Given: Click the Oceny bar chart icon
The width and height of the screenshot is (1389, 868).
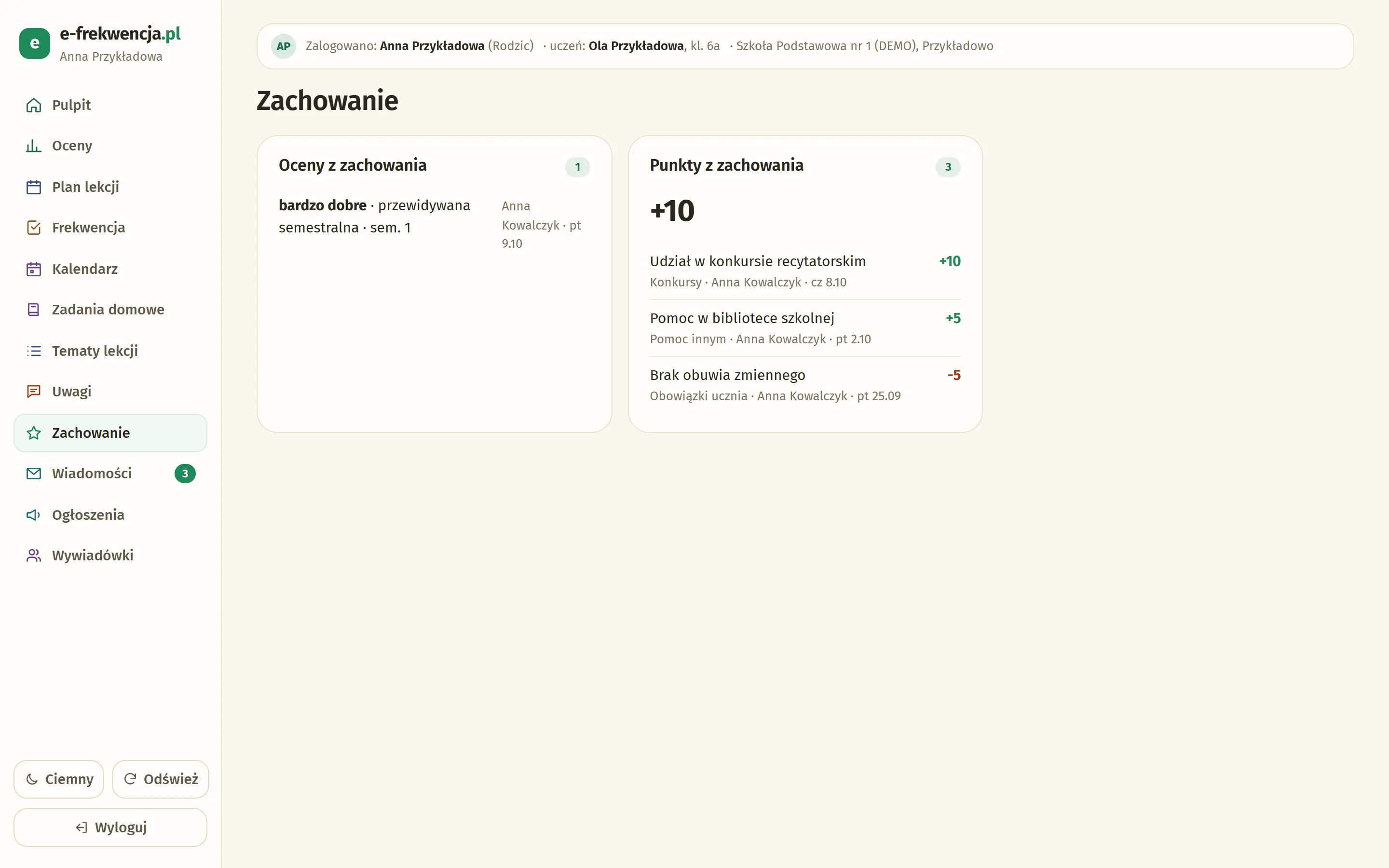Looking at the screenshot, I should tap(34, 146).
